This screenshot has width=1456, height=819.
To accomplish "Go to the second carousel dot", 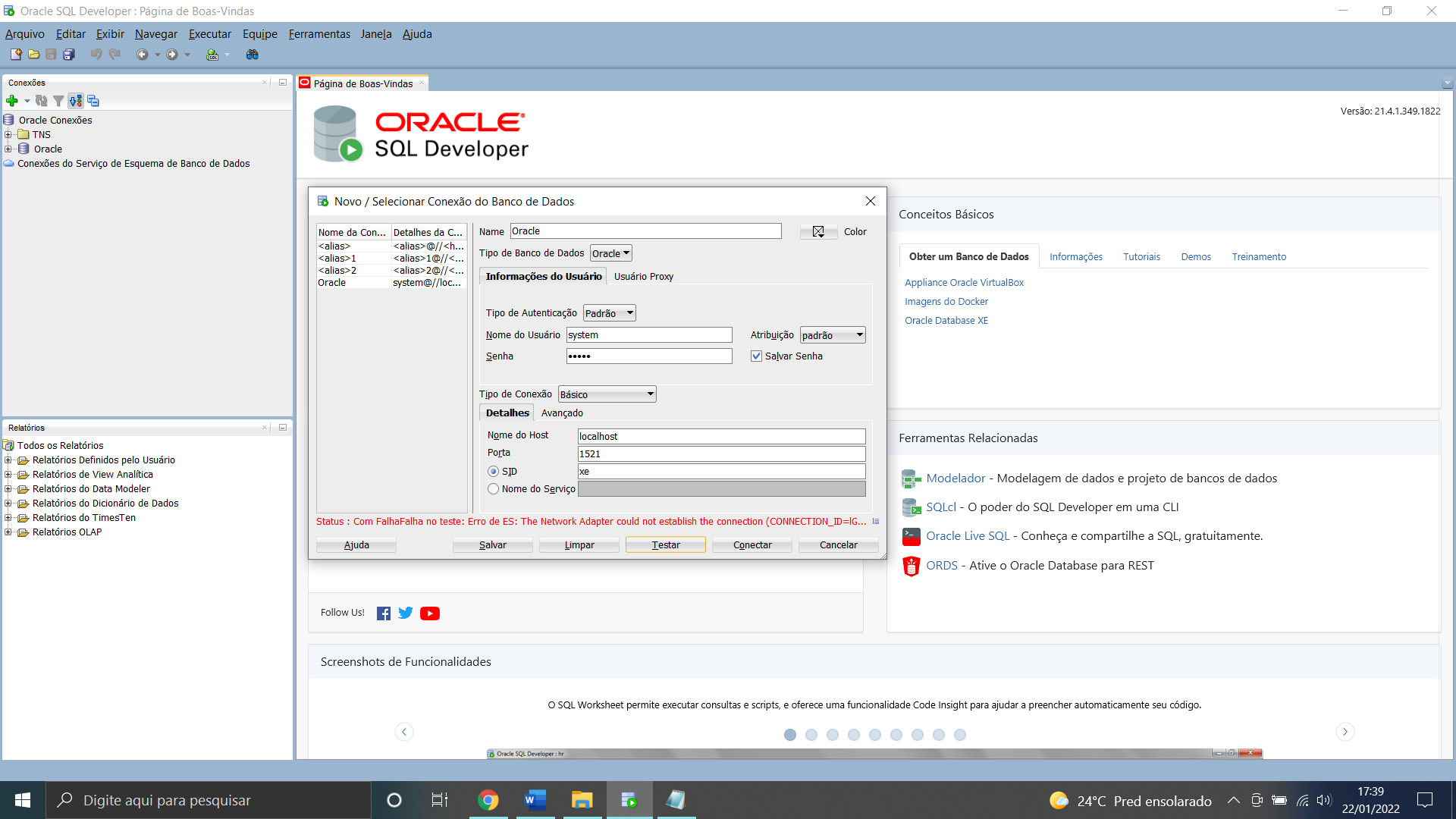I will [811, 735].
